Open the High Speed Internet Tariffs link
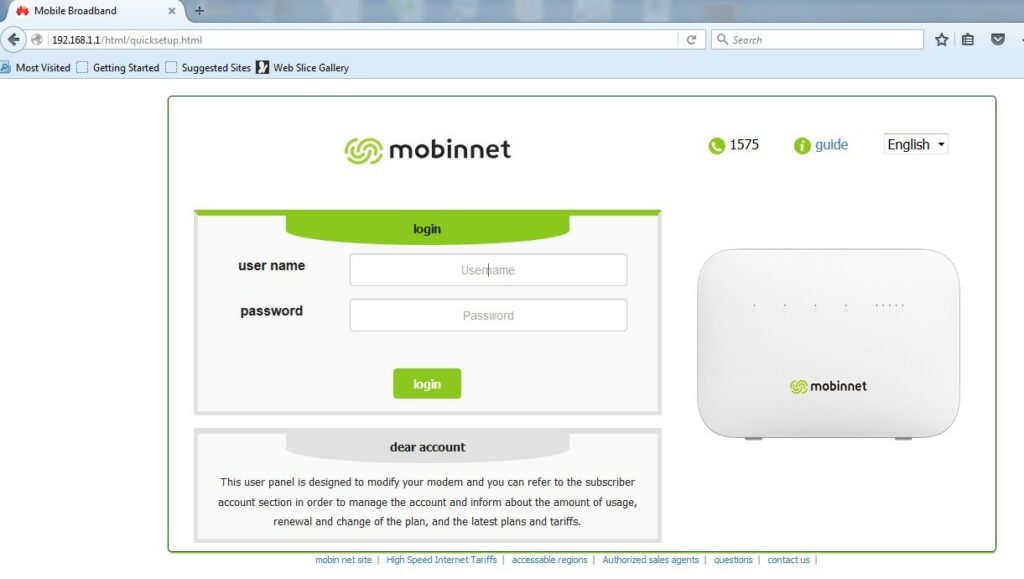This screenshot has width=1024, height=579. click(441, 560)
